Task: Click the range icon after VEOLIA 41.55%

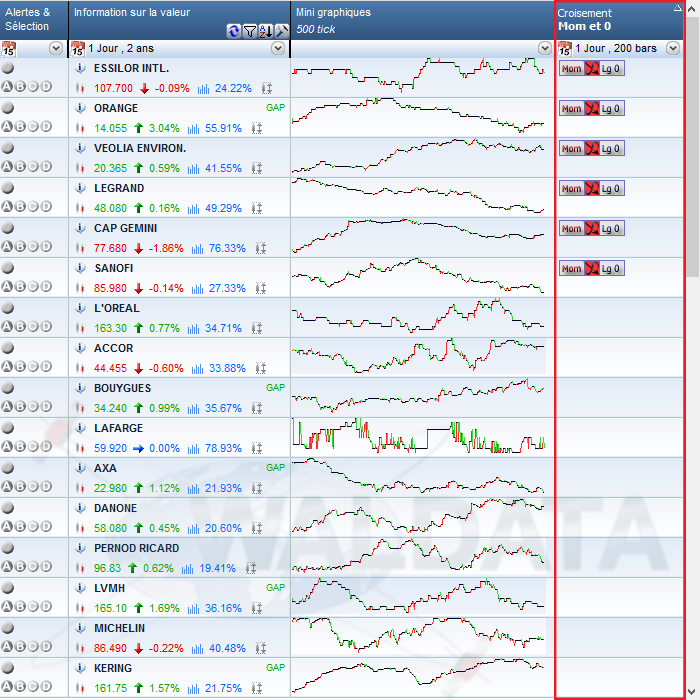Action: pyautogui.click(x=257, y=169)
